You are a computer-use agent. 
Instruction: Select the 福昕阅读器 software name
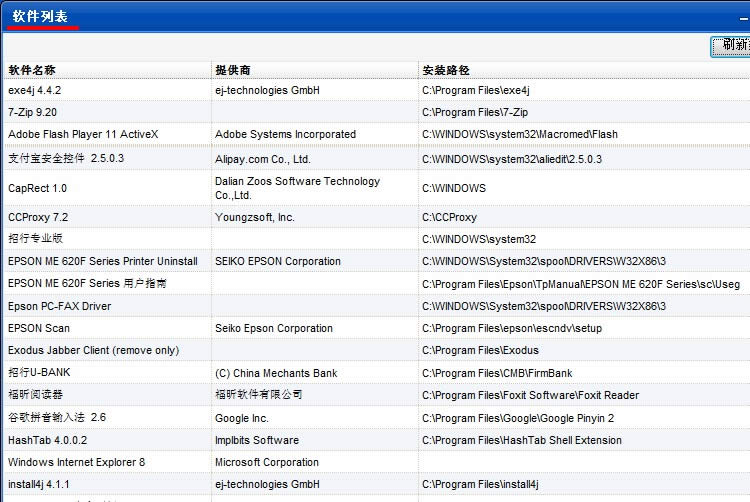tap(35, 394)
